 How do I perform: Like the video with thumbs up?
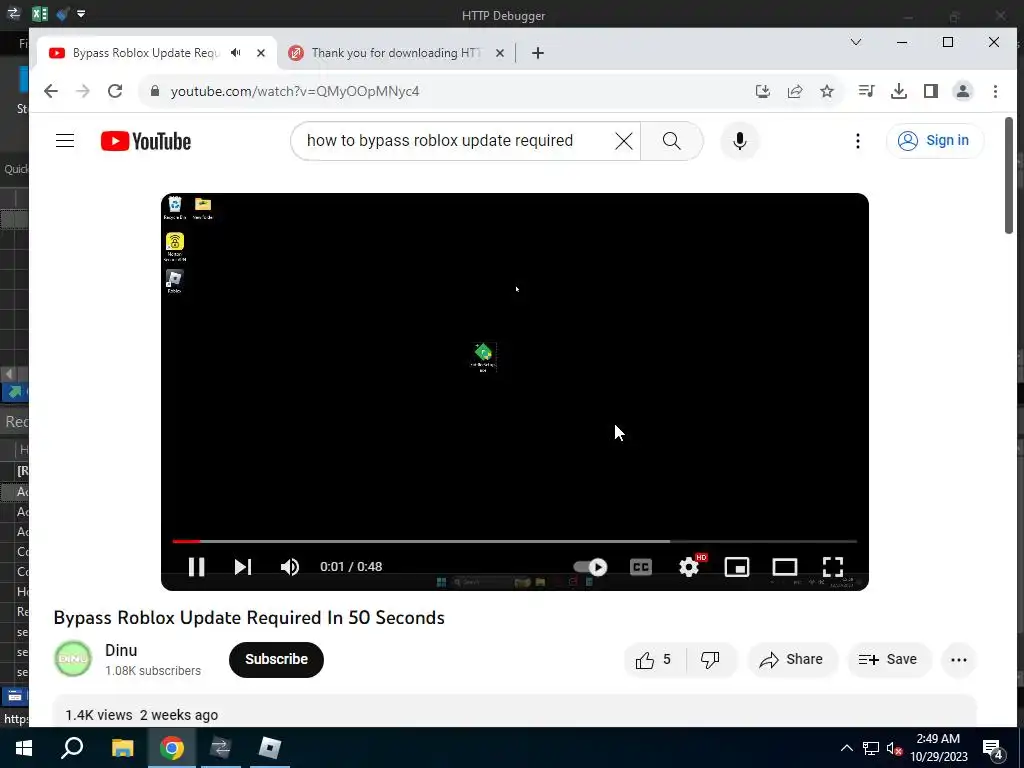pos(654,660)
